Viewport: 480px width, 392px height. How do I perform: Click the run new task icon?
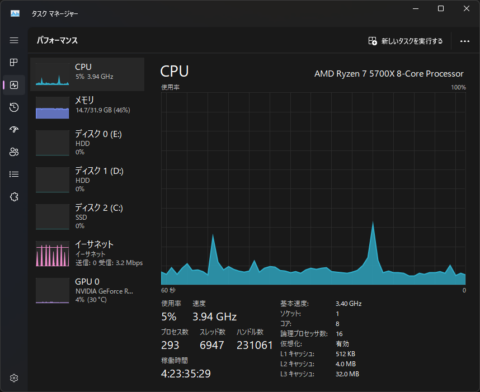[372, 41]
